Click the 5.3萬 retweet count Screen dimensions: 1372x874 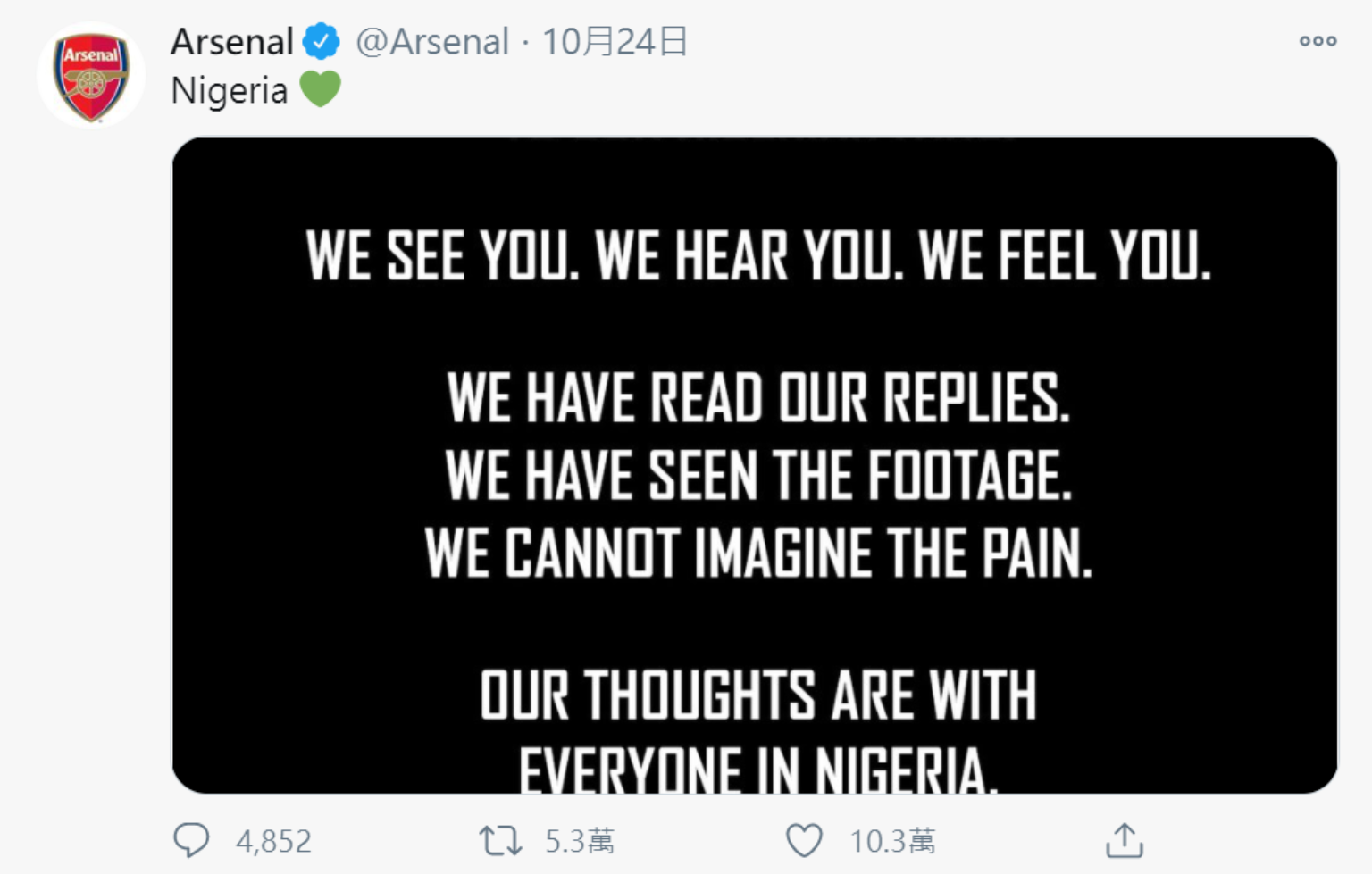click(580, 841)
